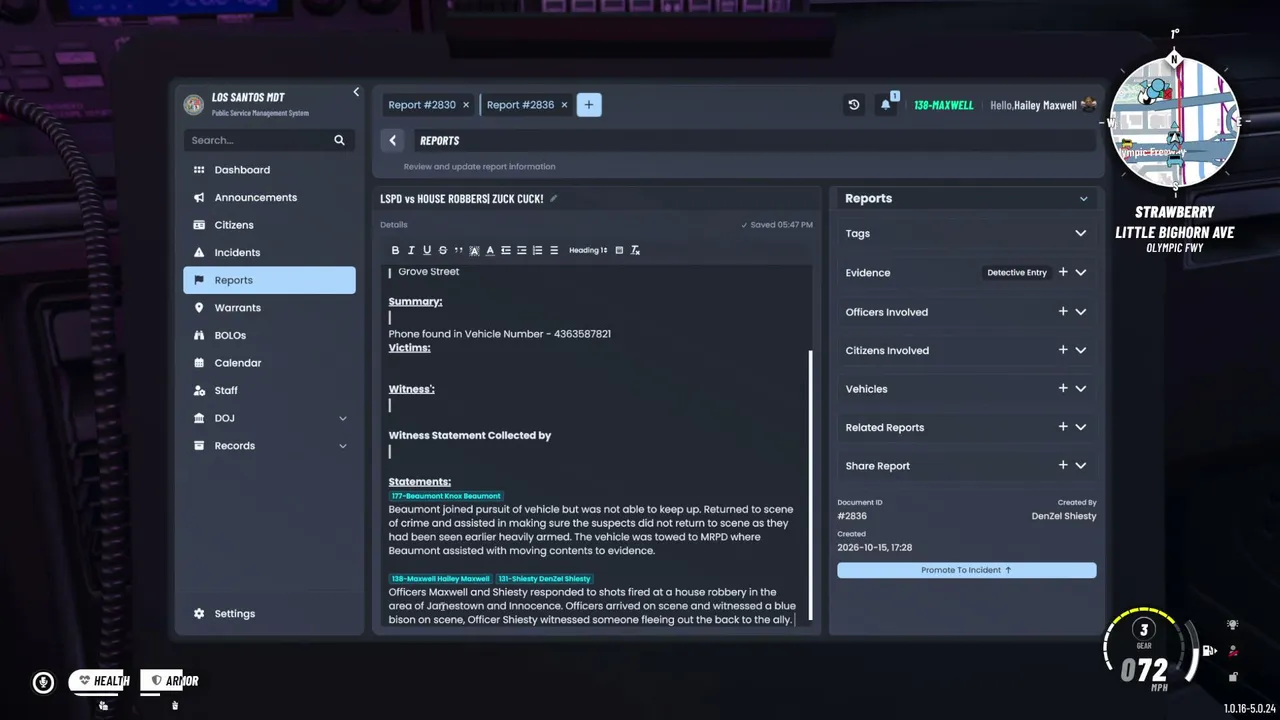1280x720 pixels.
Task: Open the text background color picker
Action: (474, 250)
